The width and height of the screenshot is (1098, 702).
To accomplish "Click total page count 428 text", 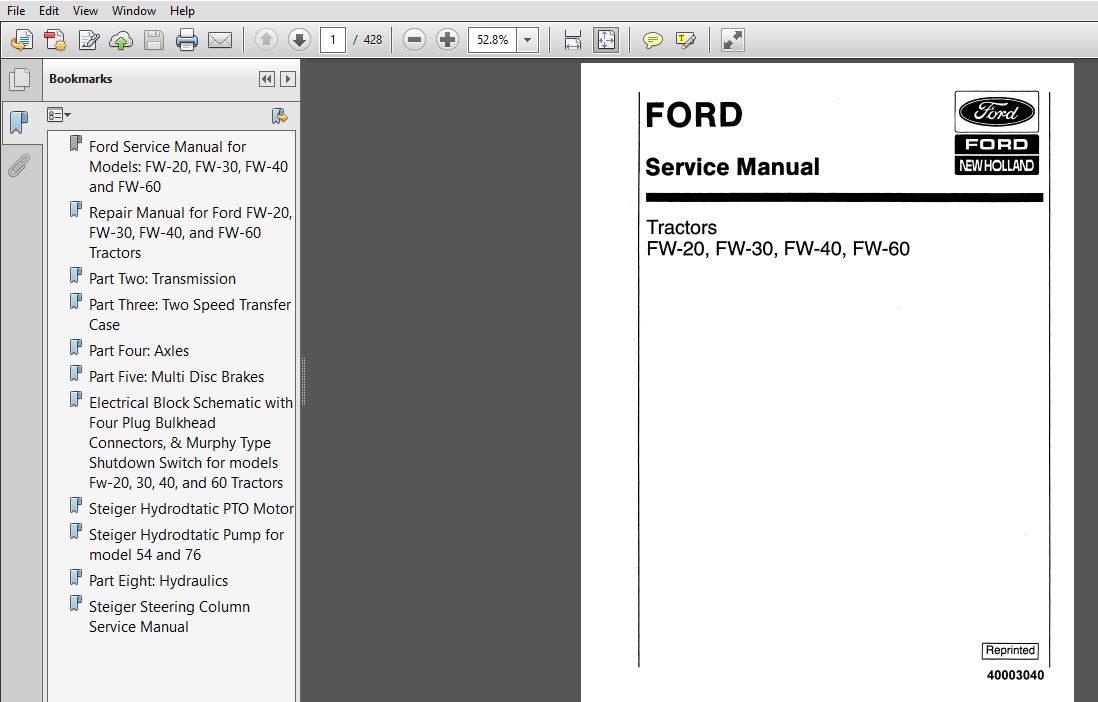I will coord(373,40).
